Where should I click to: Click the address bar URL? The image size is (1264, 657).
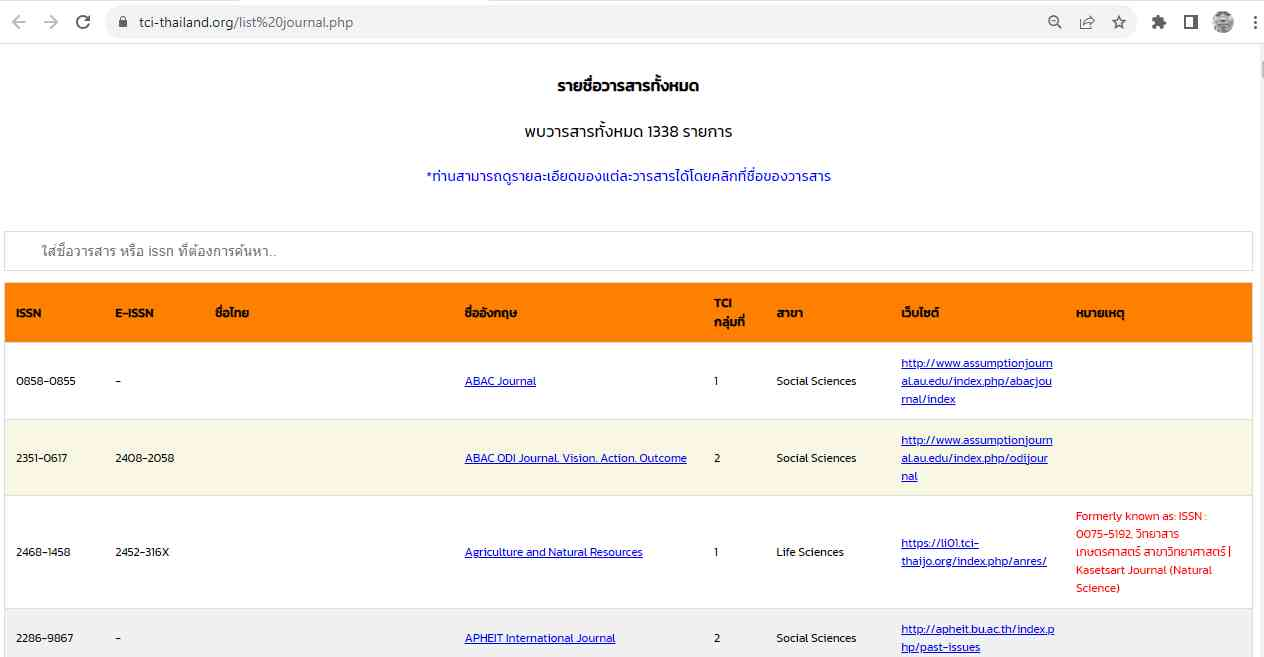(x=246, y=22)
